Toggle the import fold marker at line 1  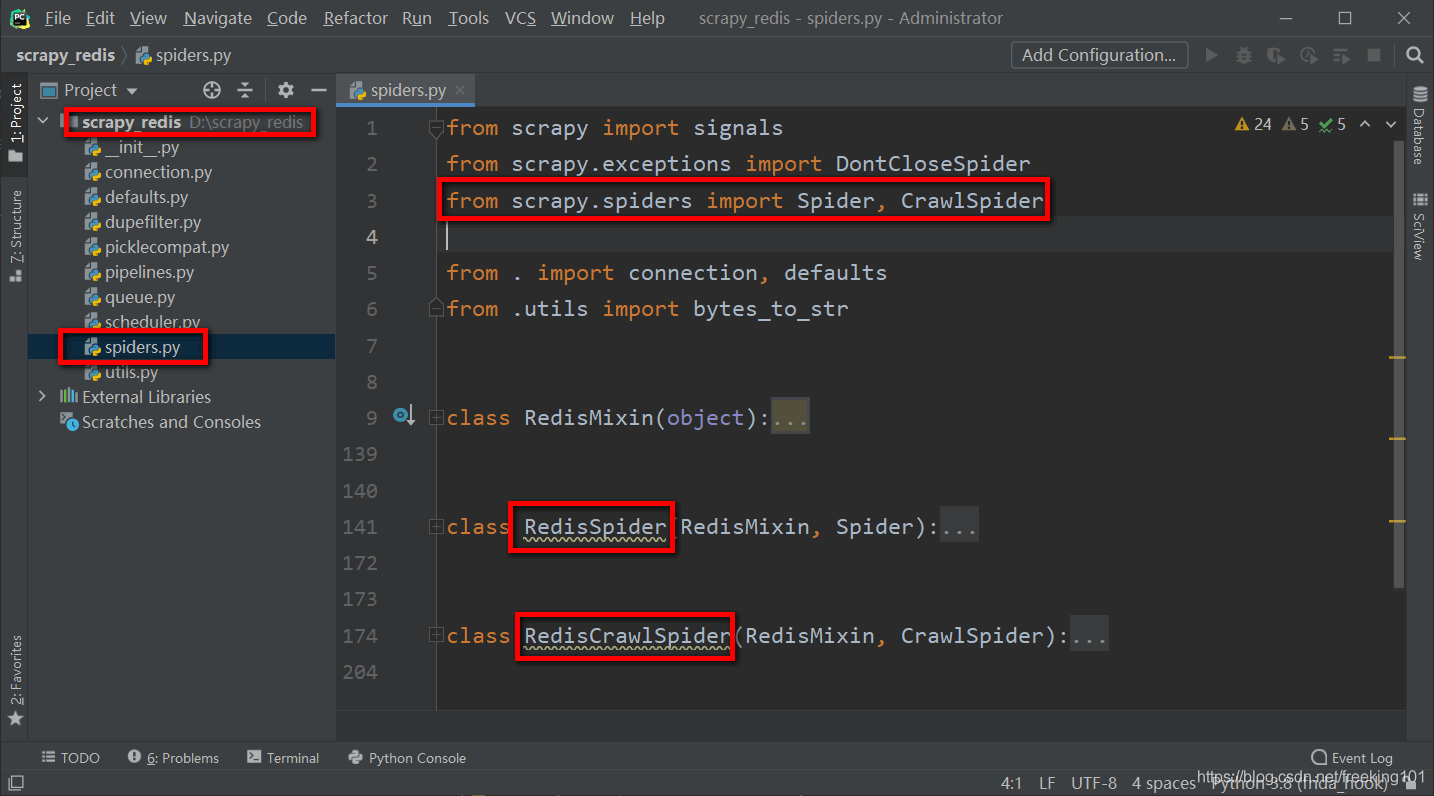435,127
